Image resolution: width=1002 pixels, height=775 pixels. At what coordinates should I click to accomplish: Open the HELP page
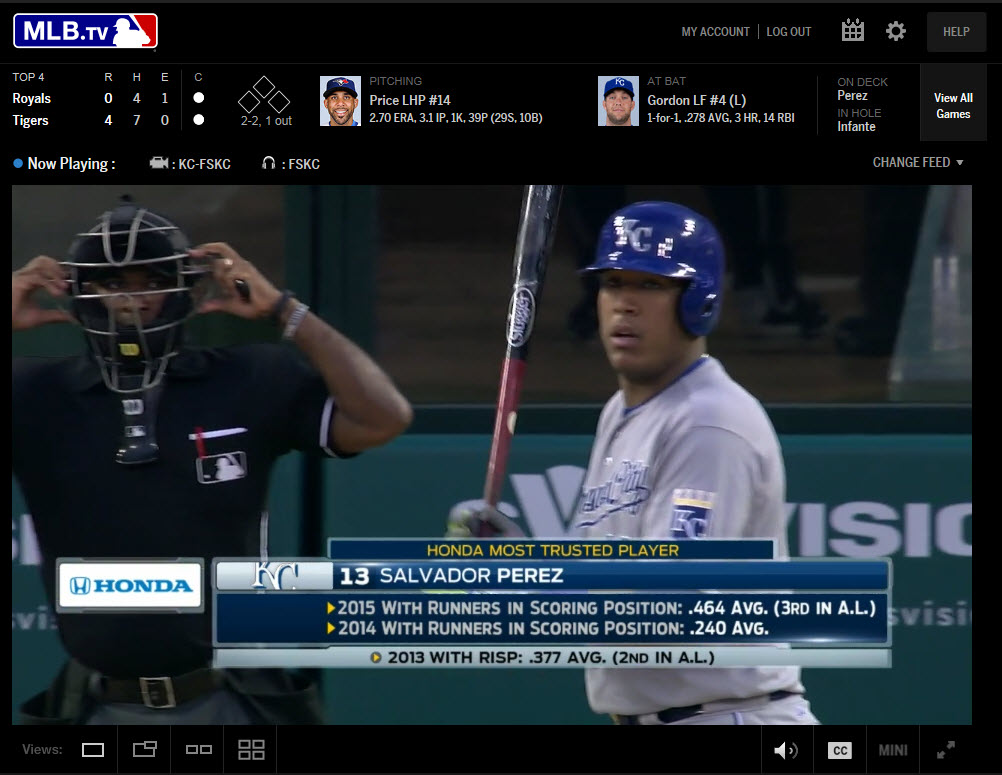pos(956,32)
